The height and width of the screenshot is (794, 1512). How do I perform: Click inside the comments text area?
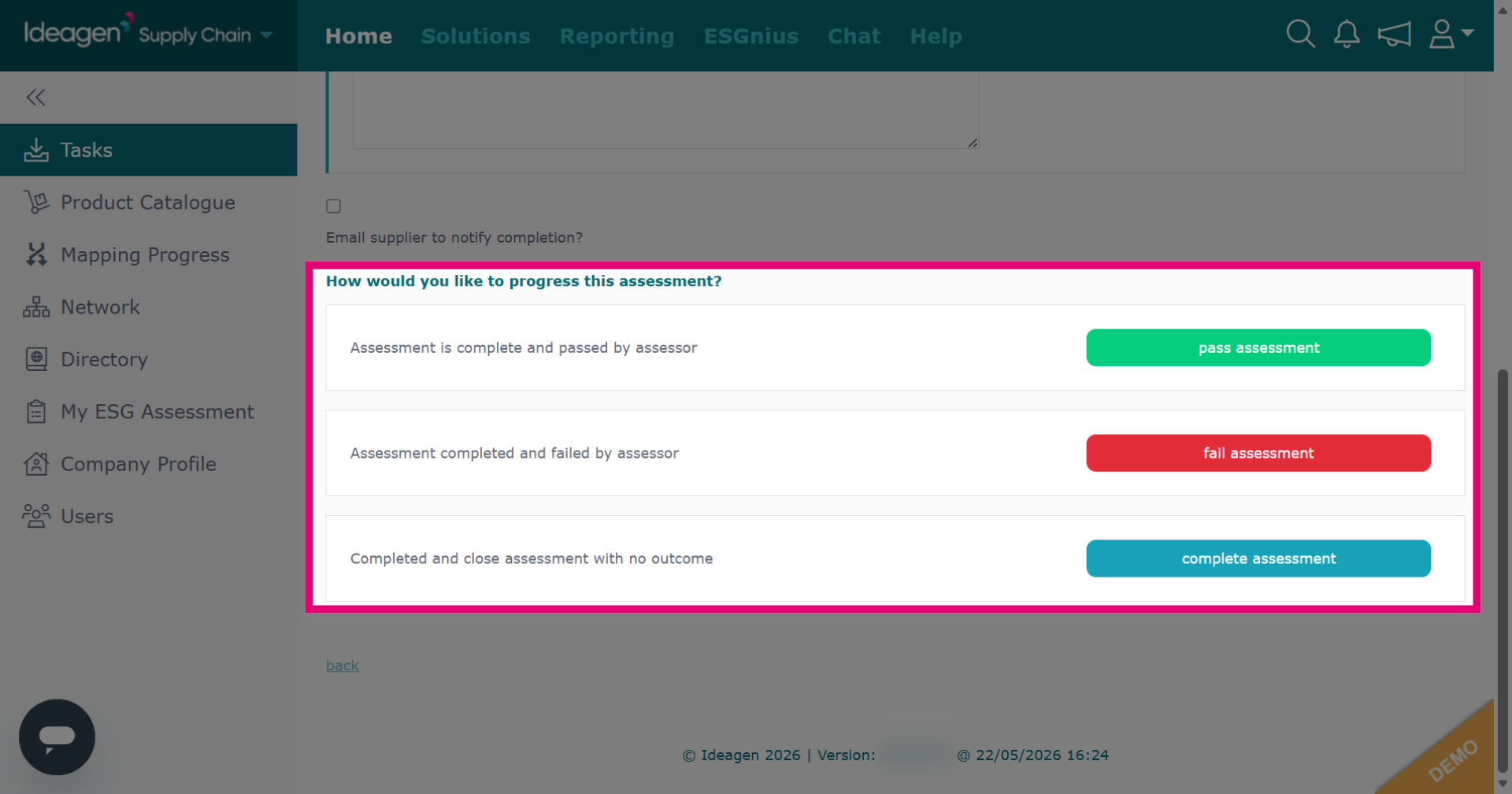[x=665, y=109]
